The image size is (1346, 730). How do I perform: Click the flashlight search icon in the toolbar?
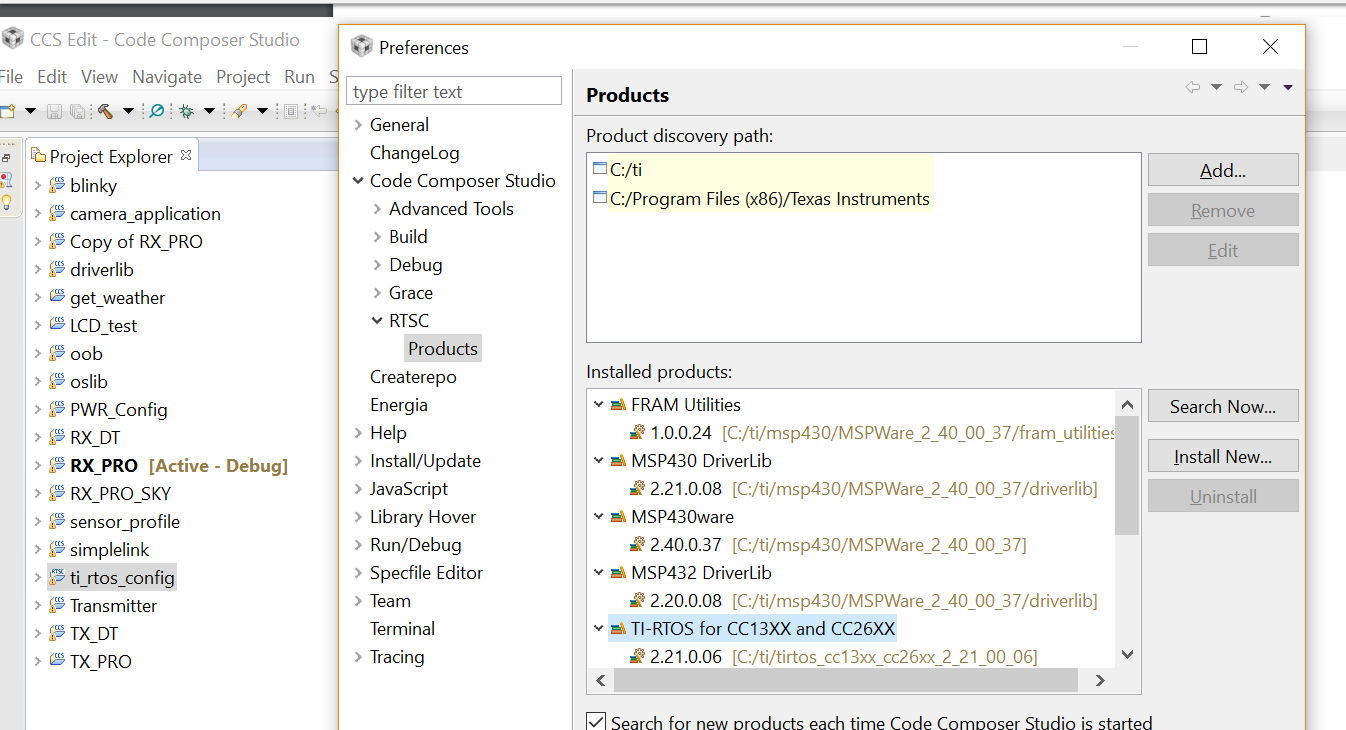(239, 111)
